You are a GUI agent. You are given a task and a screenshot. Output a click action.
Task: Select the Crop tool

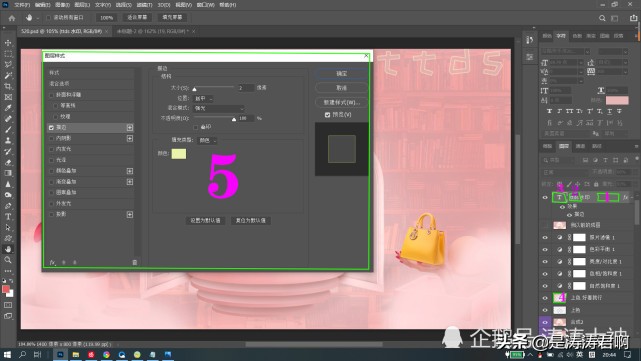pyautogui.click(x=8, y=86)
